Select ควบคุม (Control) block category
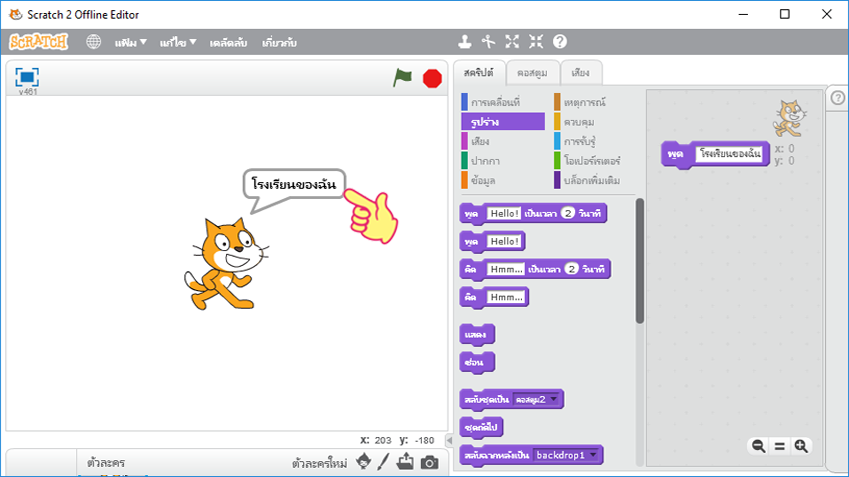Viewport: 849px width, 477px height. point(574,121)
